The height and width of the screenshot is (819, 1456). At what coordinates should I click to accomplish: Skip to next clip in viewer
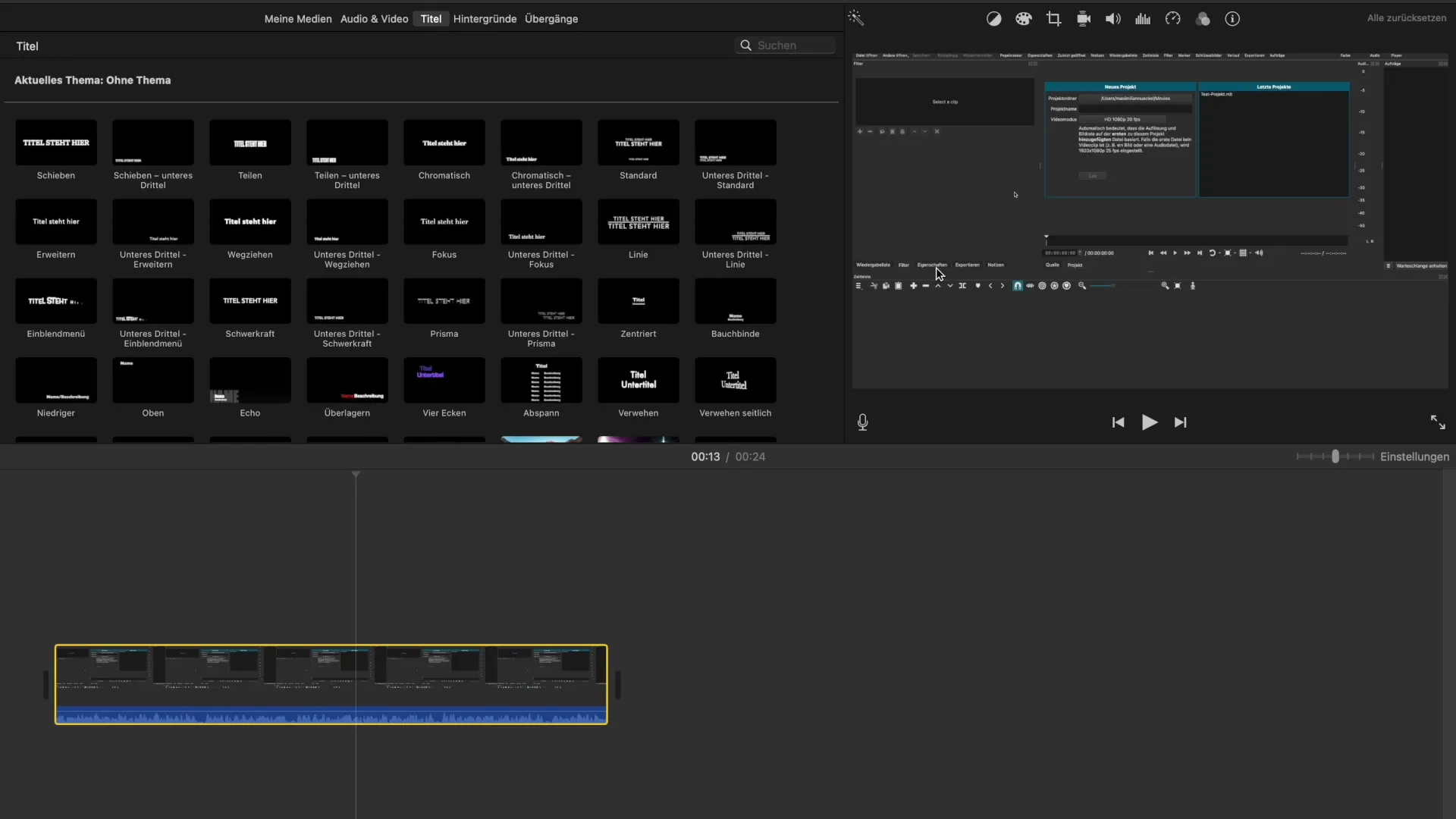[1181, 422]
